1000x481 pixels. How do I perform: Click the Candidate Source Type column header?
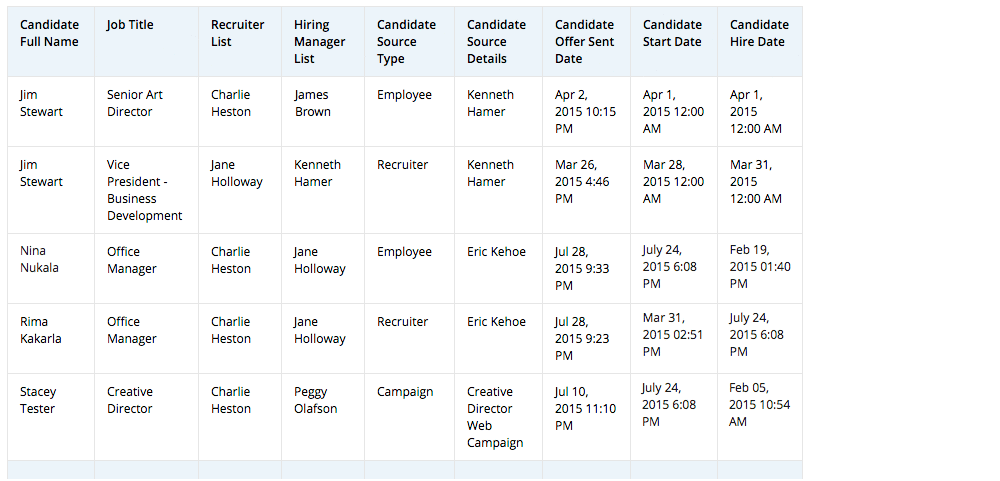point(406,41)
